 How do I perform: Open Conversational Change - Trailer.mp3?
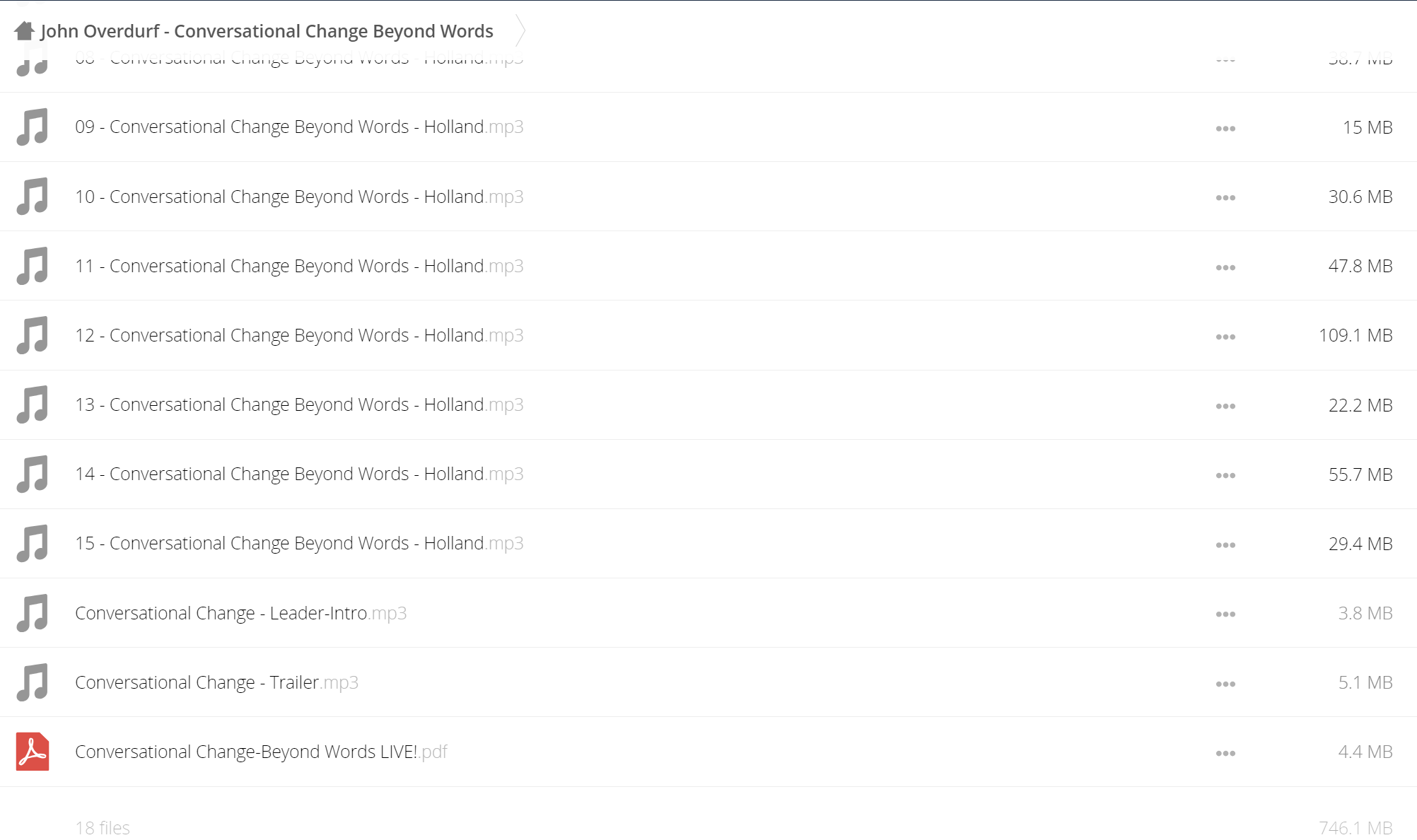[x=216, y=682]
